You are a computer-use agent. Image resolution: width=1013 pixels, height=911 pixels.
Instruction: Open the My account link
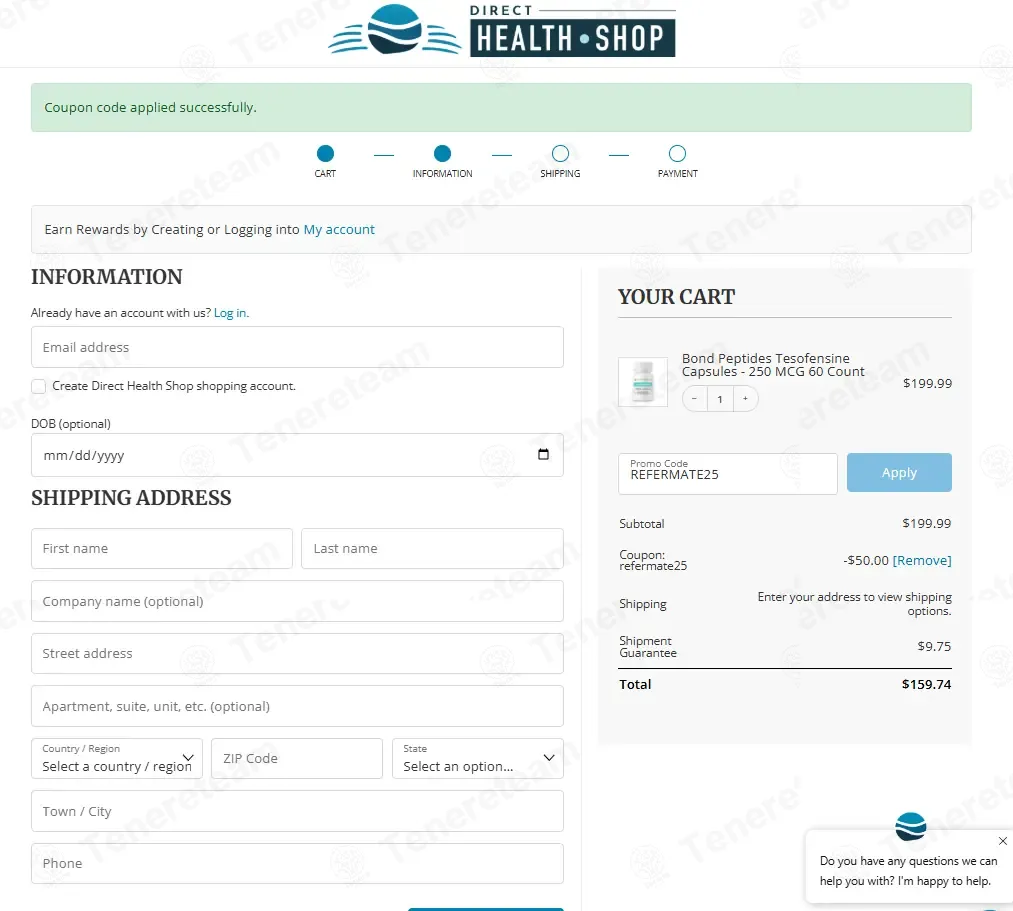pyautogui.click(x=339, y=229)
